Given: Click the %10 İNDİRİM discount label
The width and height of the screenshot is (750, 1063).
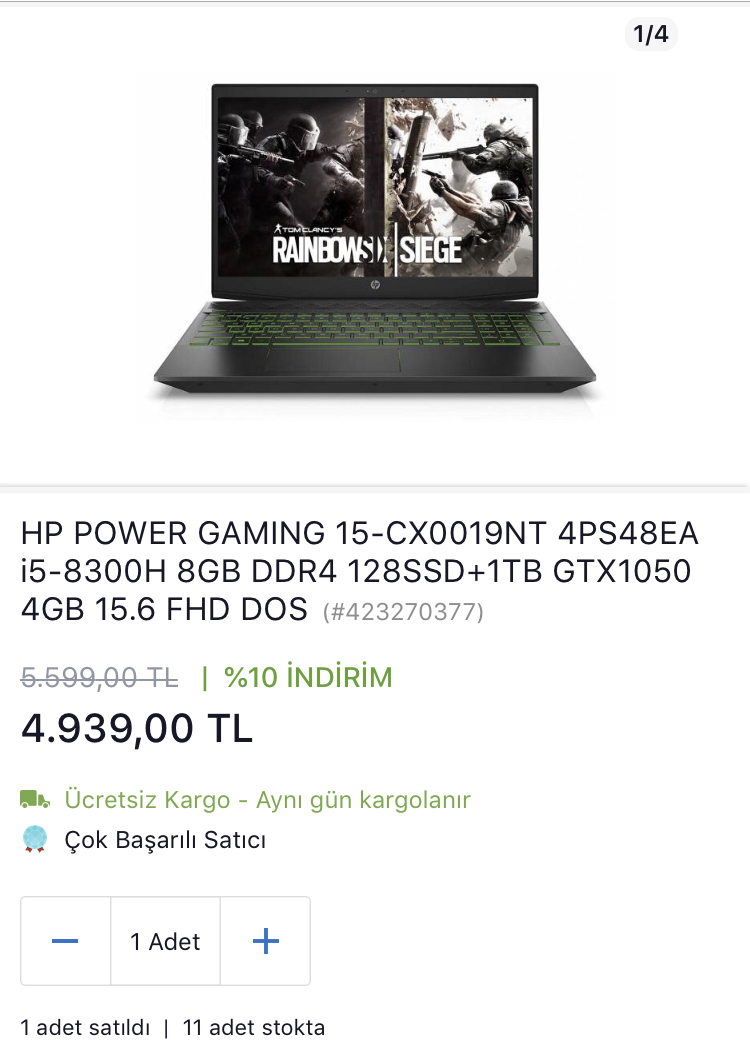Looking at the screenshot, I should click(x=309, y=677).
